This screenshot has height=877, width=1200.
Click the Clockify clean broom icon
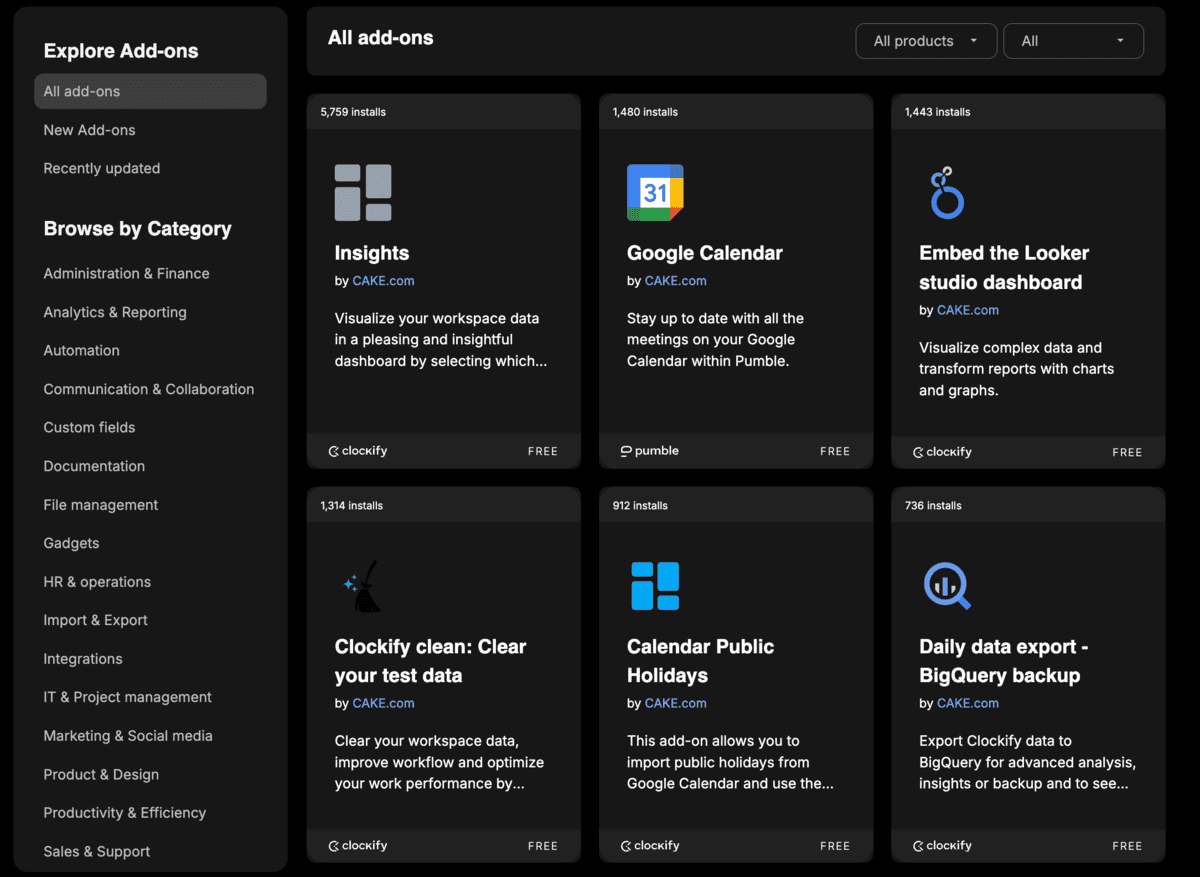[363, 586]
